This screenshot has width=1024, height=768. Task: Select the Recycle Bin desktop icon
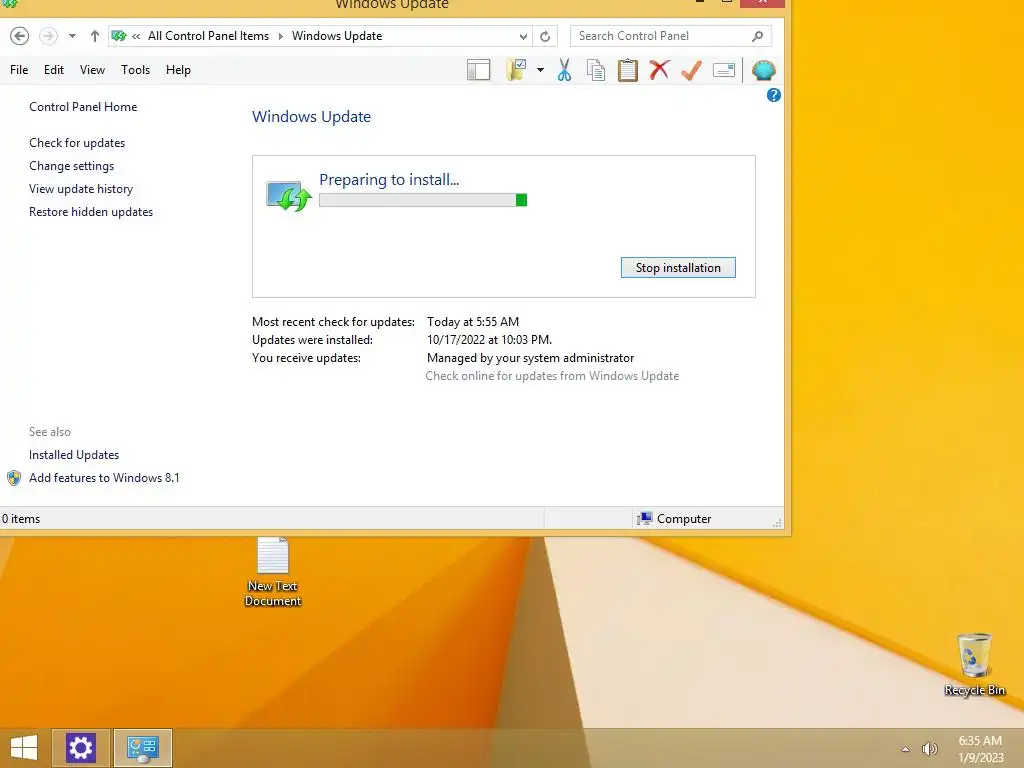tap(974, 665)
